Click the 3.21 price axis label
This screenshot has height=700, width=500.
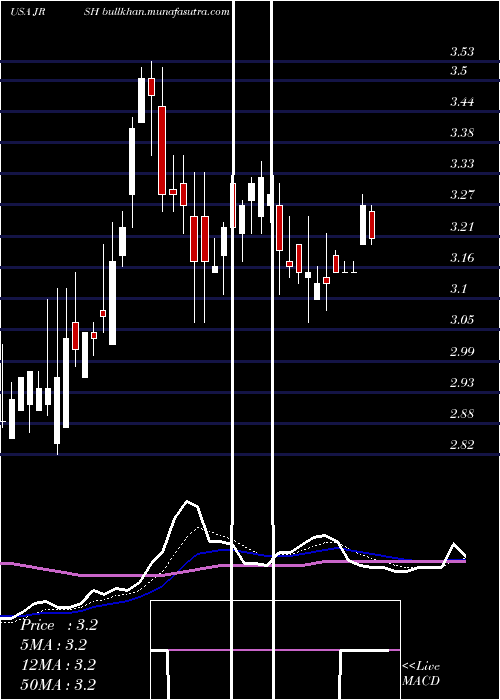pyautogui.click(x=462, y=227)
